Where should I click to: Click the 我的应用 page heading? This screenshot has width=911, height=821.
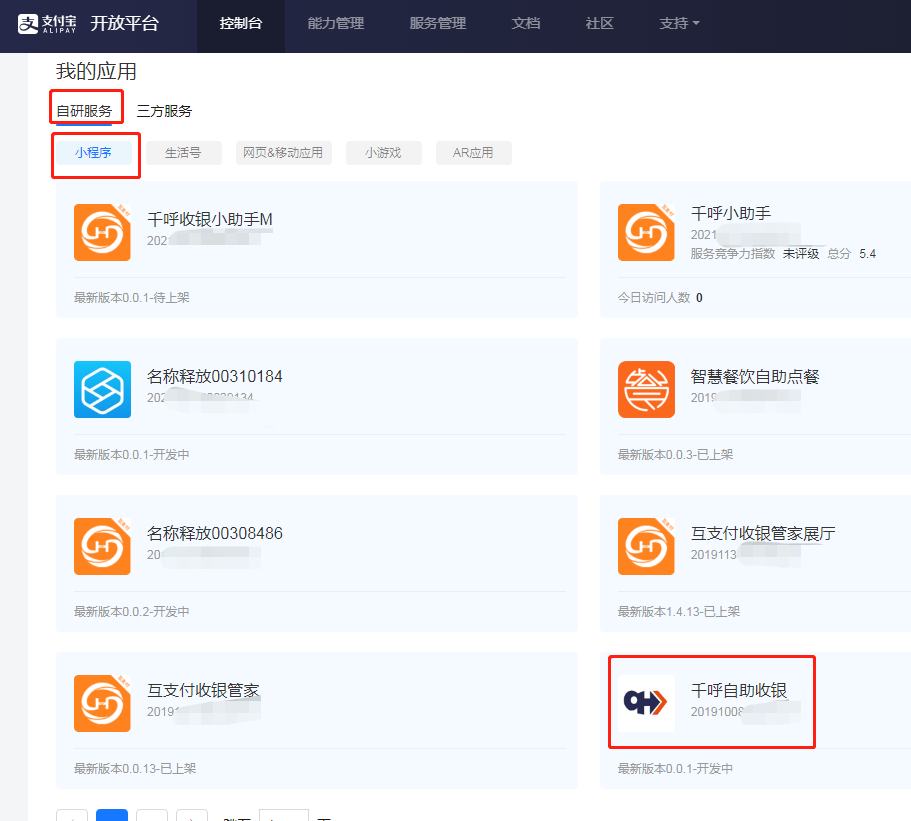coord(96,71)
